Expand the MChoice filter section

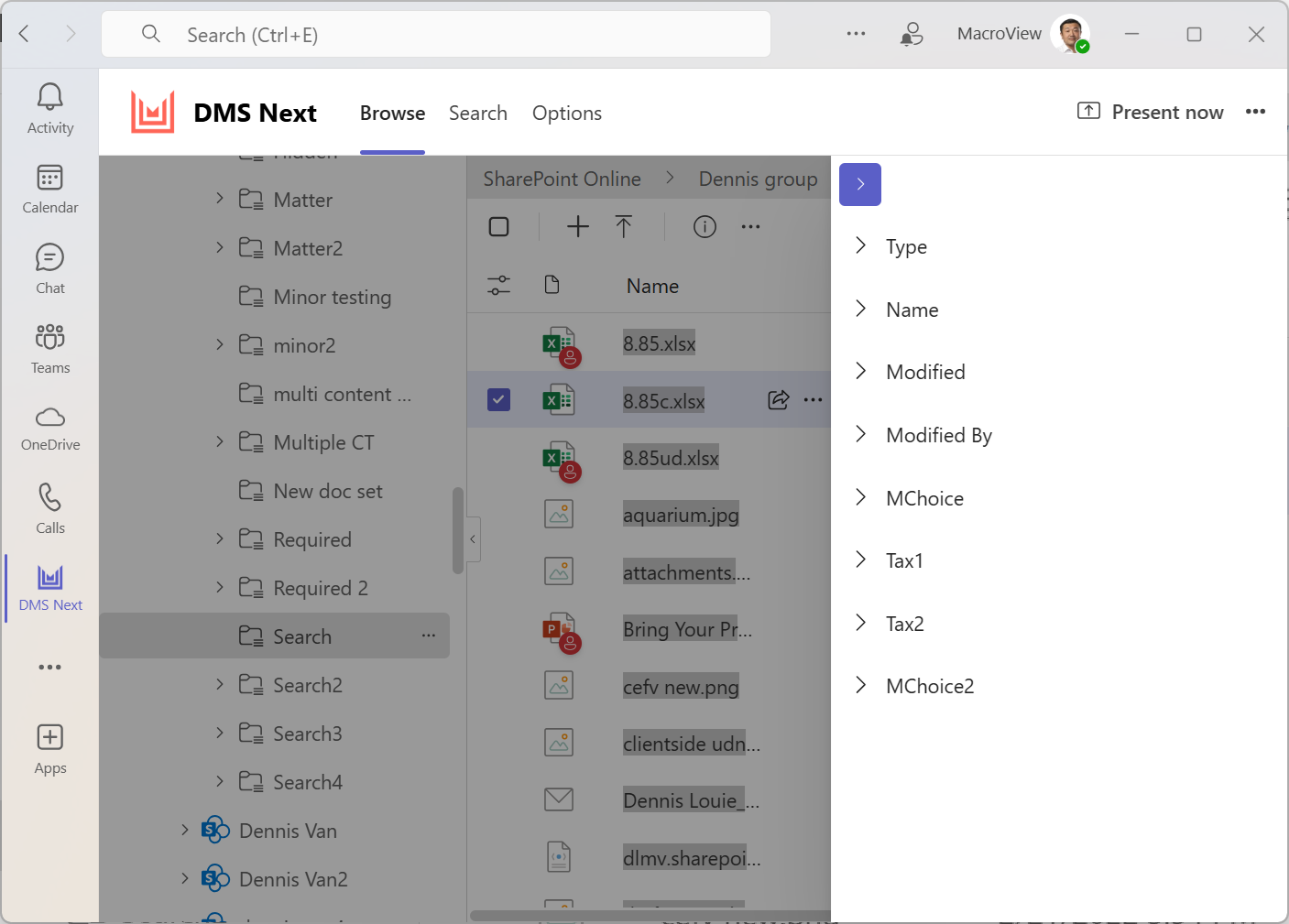pyautogui.click(x=860, y=497)
